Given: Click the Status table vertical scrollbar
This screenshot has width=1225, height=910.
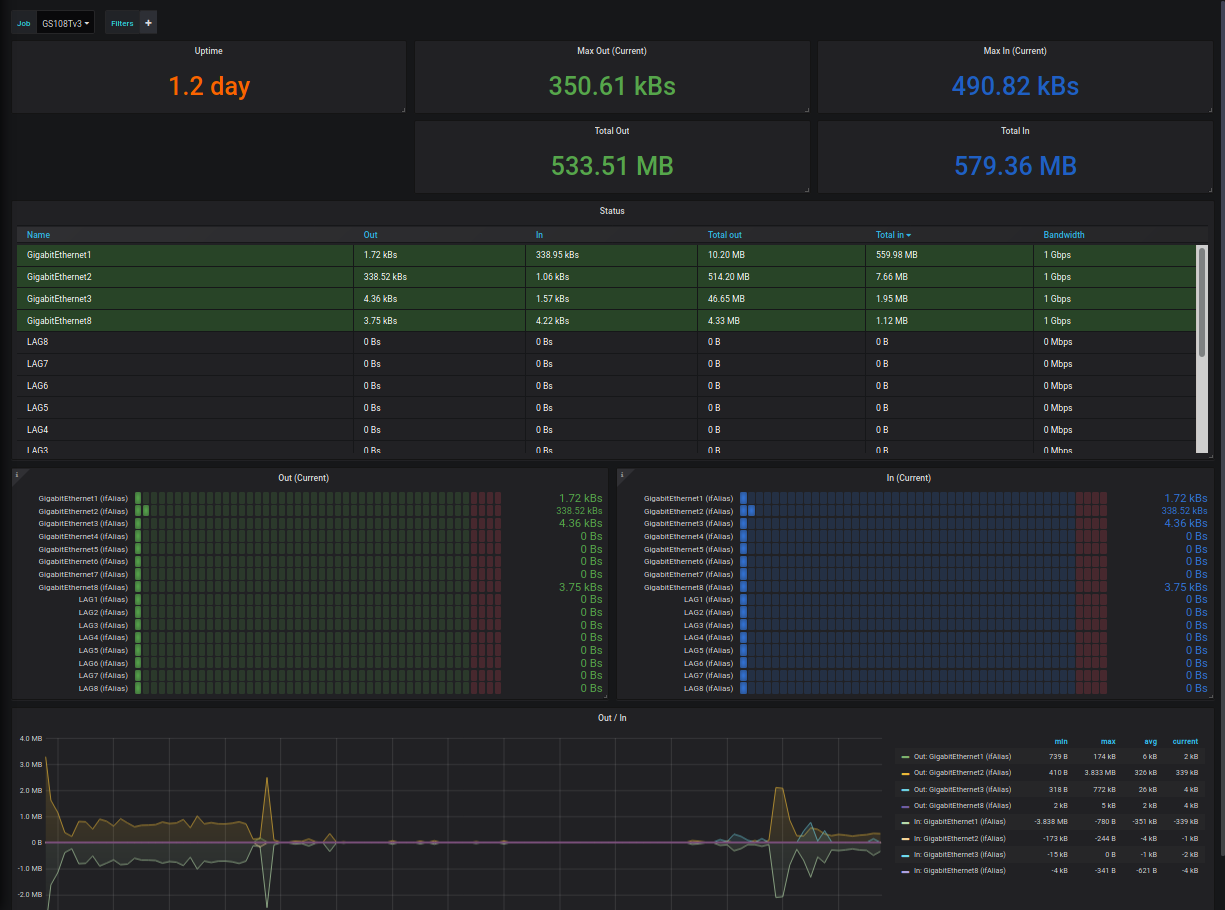Looking at the screenshot, I should [x=1202, y=300].
